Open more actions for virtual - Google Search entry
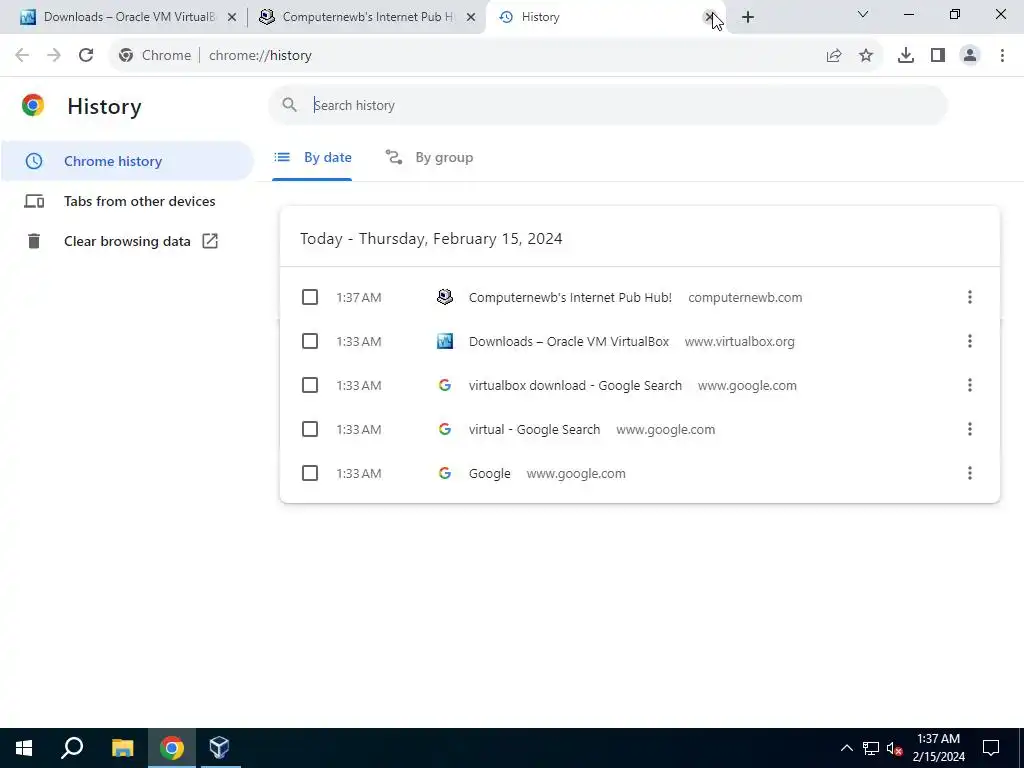 [970, 429]
